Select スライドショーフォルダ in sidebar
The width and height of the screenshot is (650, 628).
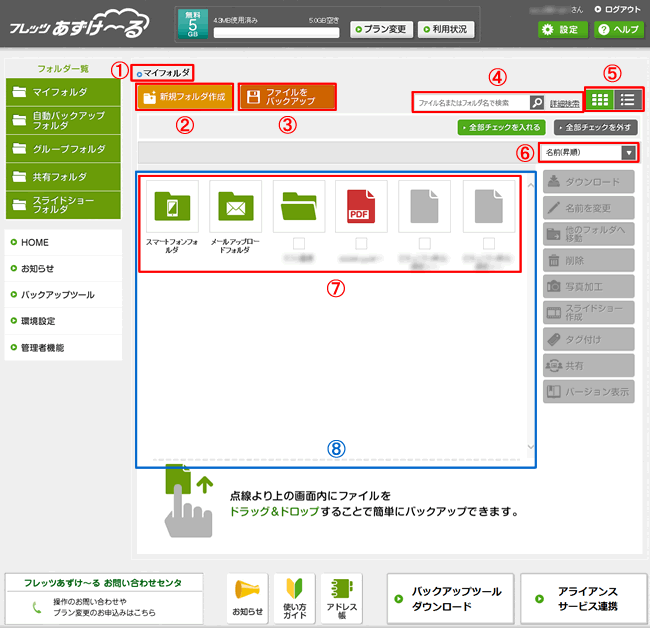pyautogui.click(x=63, y=205)
